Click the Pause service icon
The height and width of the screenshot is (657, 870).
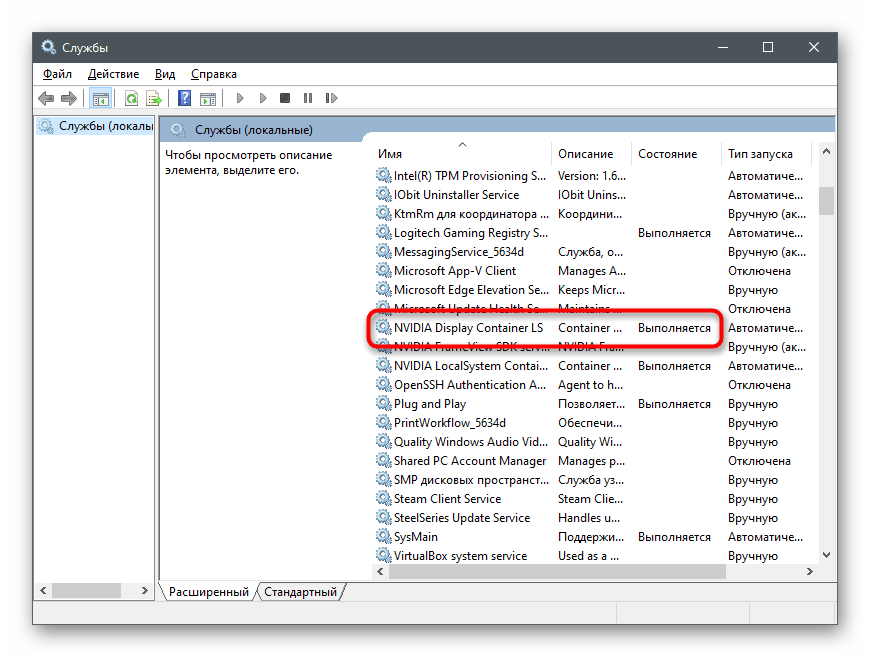308,98
